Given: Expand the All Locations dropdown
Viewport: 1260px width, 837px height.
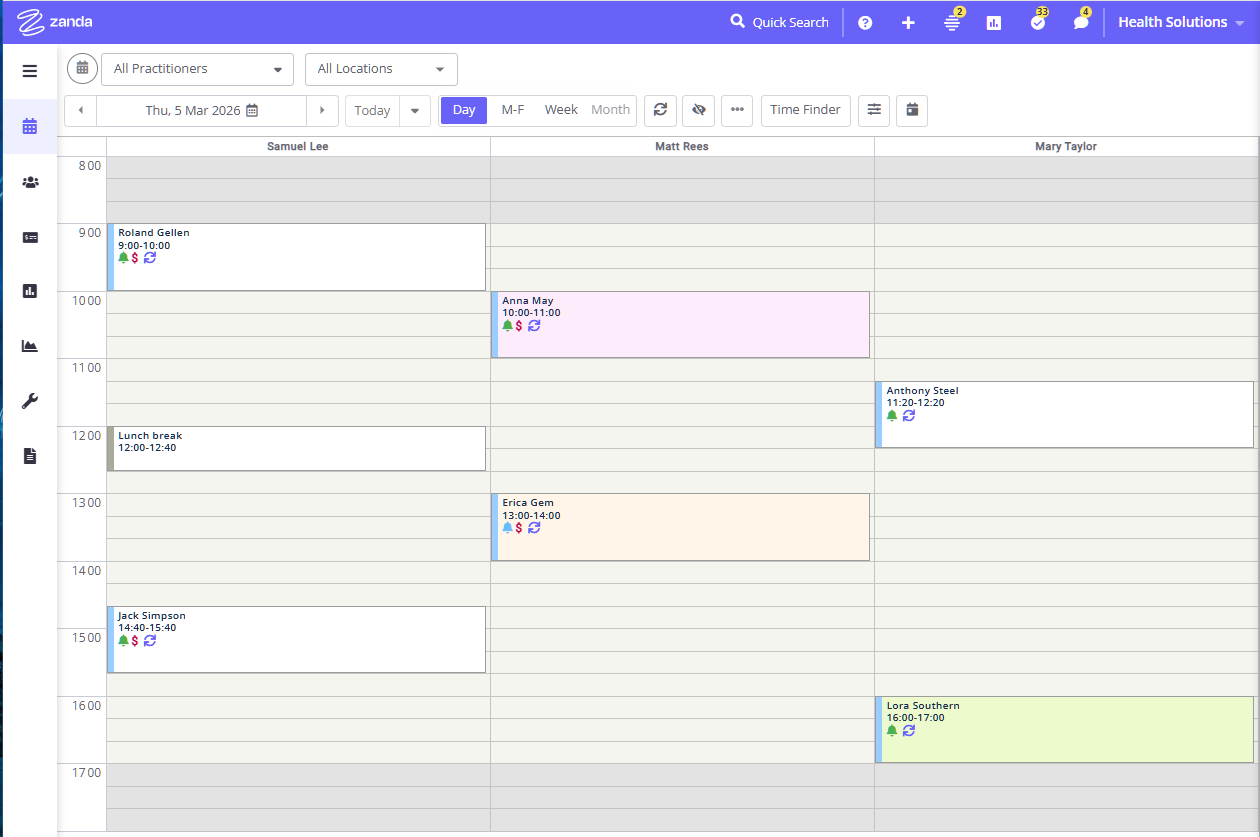Looking at the screenshot, I should tap(381, 69).
